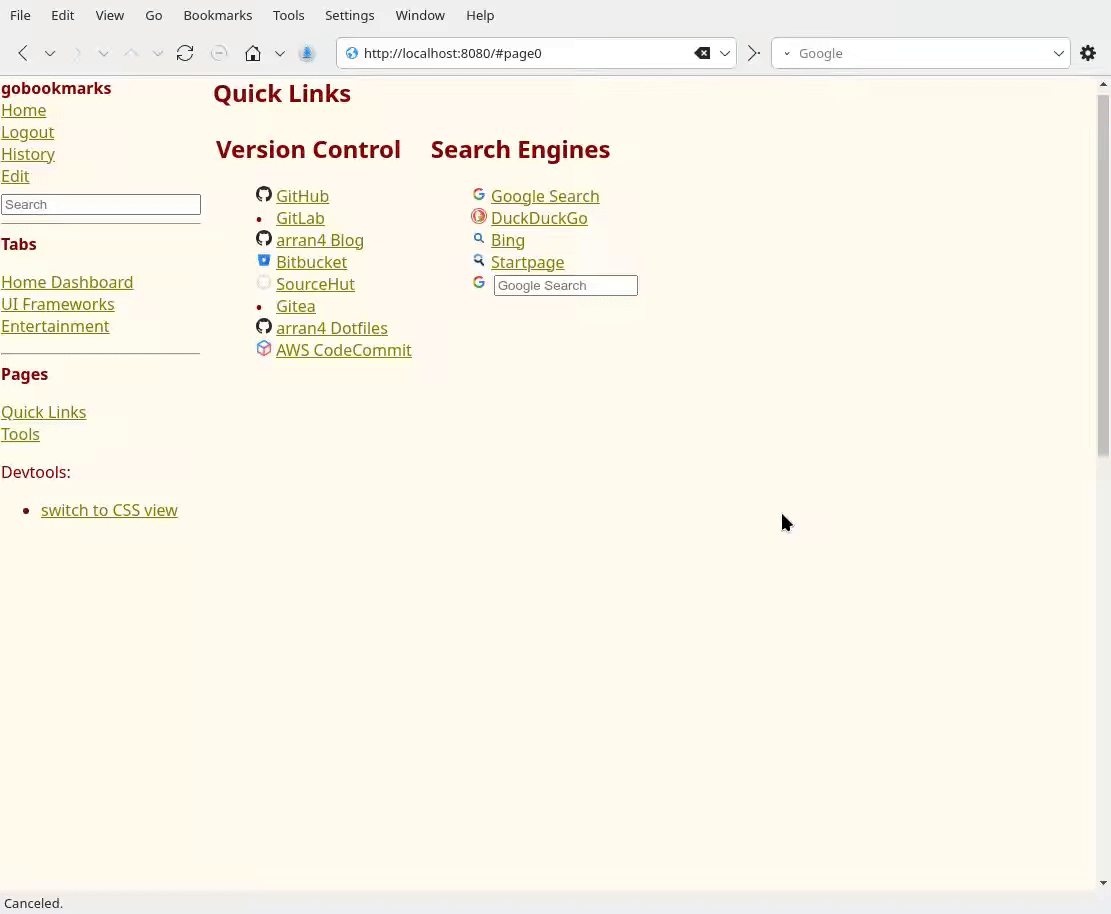Open the up-level dropdown arrow

pos(157,53)
